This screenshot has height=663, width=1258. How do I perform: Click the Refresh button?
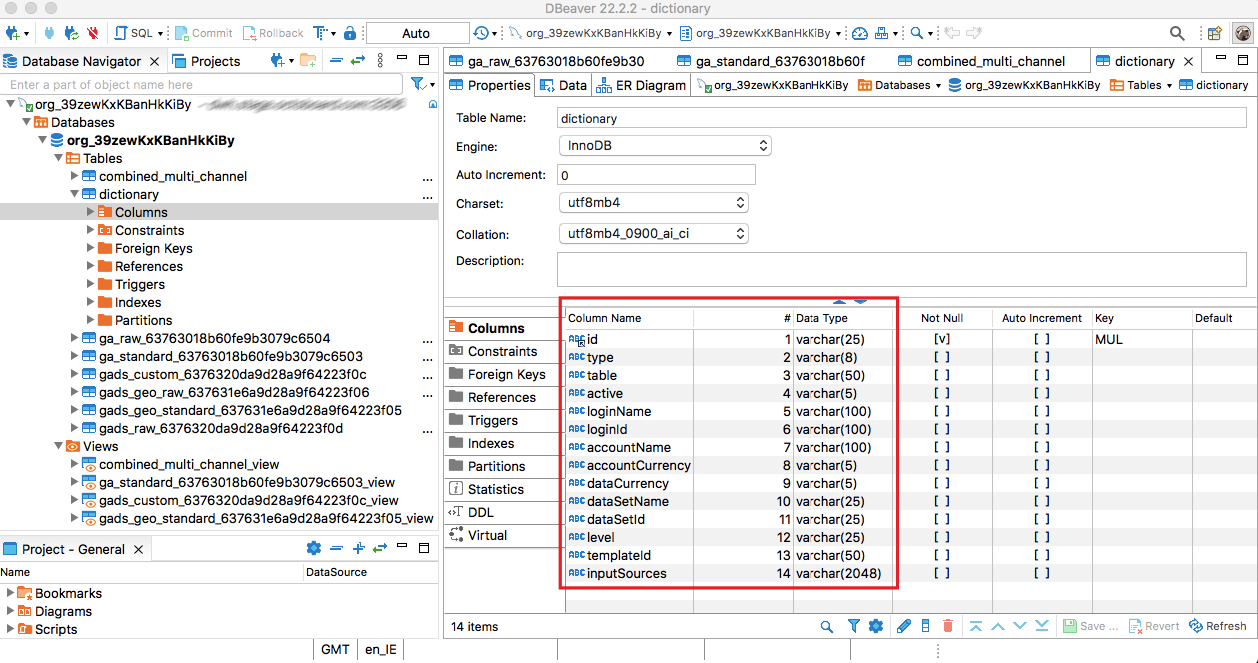1218,626
